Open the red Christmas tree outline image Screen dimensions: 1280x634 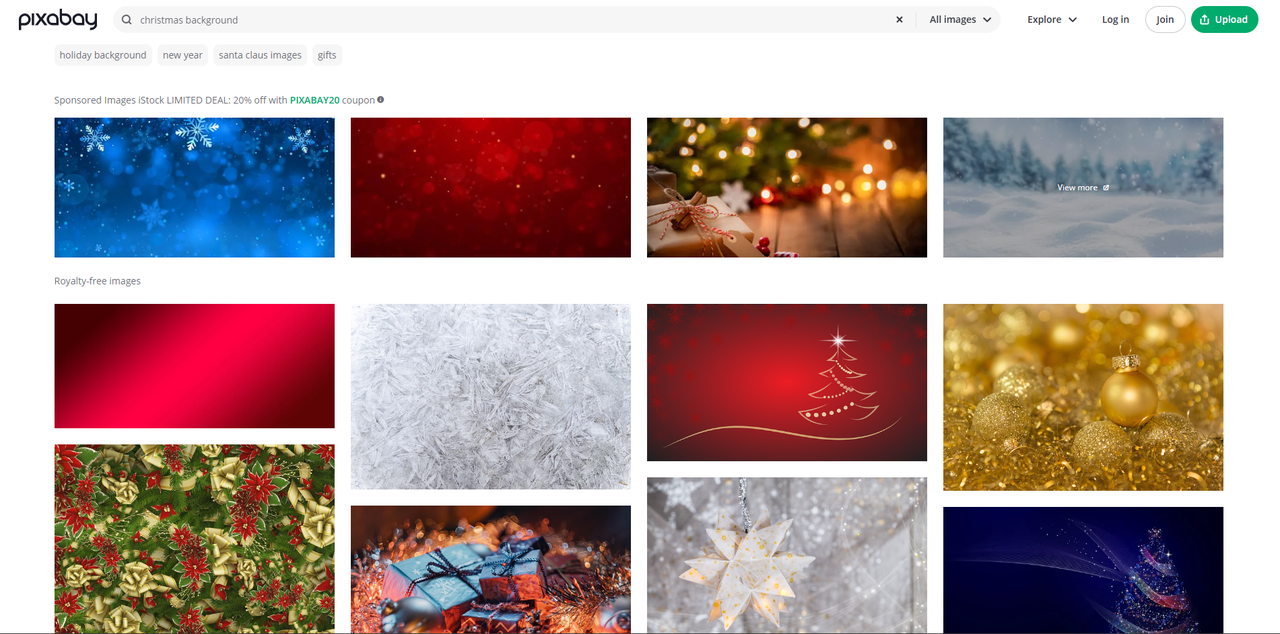[x=787, y=382]
